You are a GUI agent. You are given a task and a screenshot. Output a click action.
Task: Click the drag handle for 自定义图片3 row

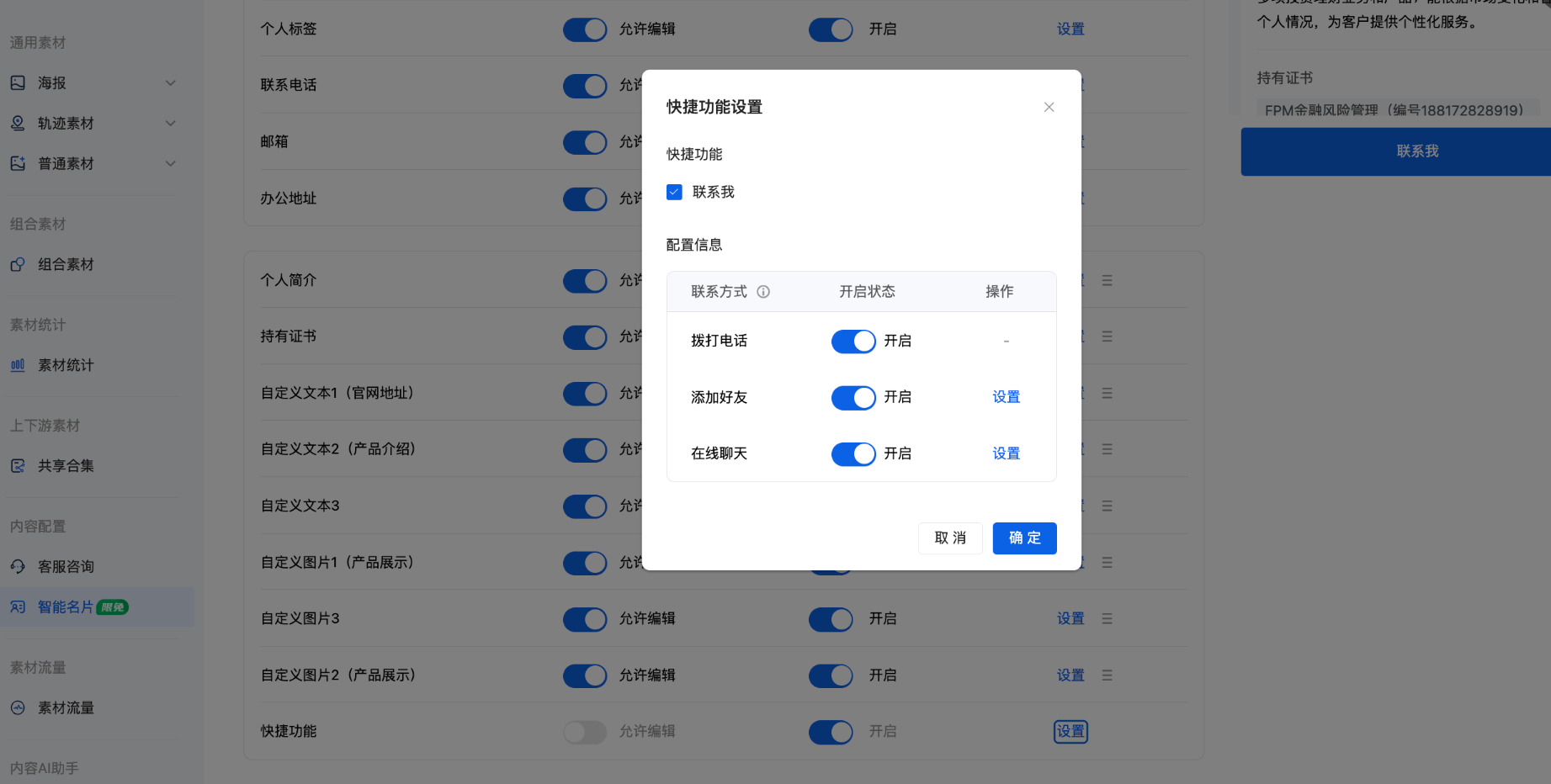coord(1107,618)
